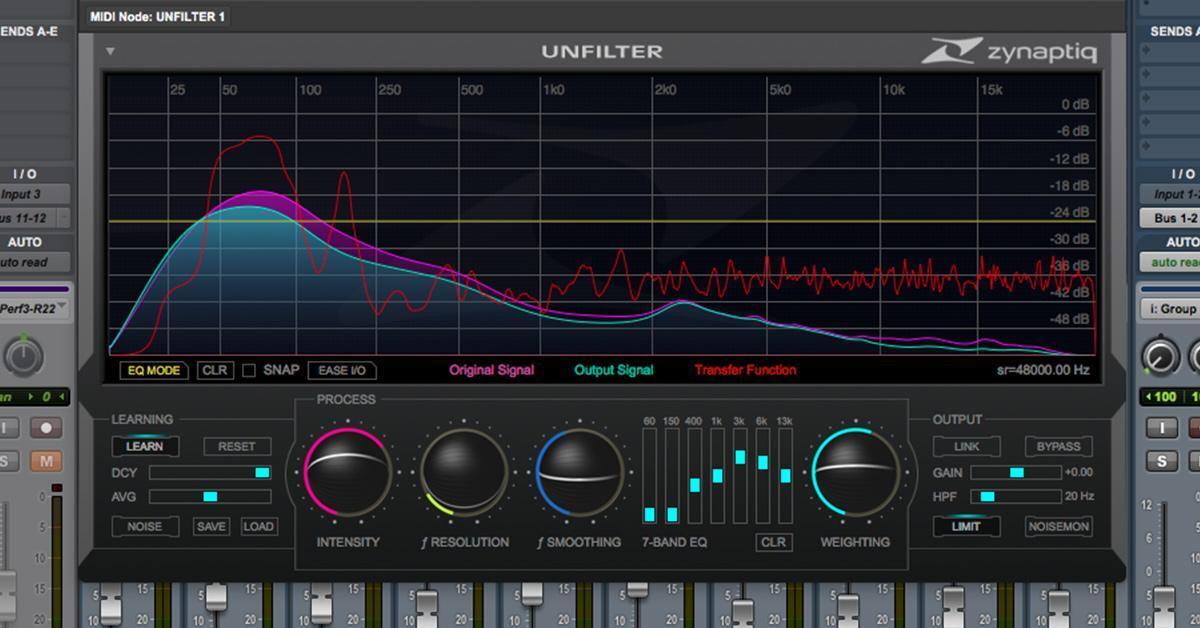Click the Output Signal legend label
This screenshot has height=628, width=1200.
[613, 370]
